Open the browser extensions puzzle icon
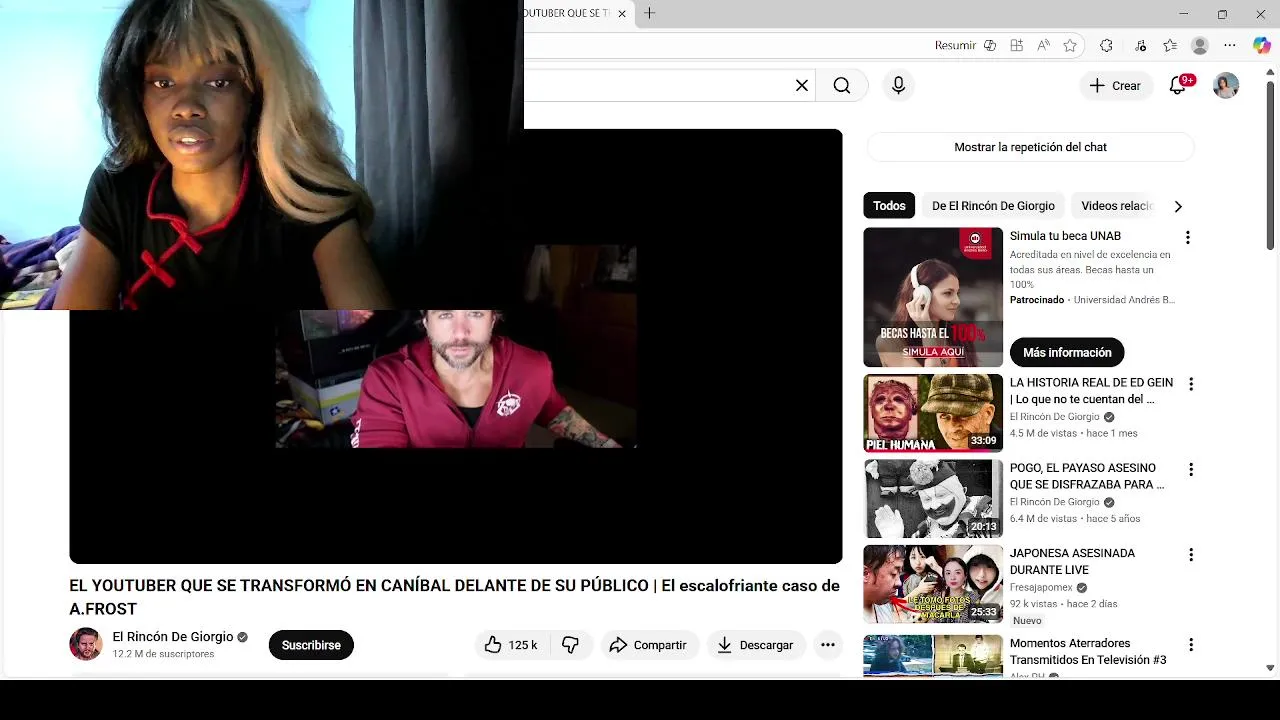The width and height of the screenshot is (1280, 720). coord(1106,45)
